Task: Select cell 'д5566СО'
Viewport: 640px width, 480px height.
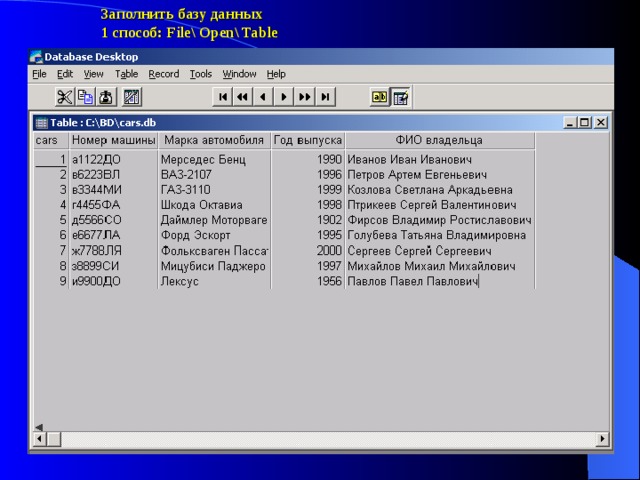Action: (x=113, y=220)
